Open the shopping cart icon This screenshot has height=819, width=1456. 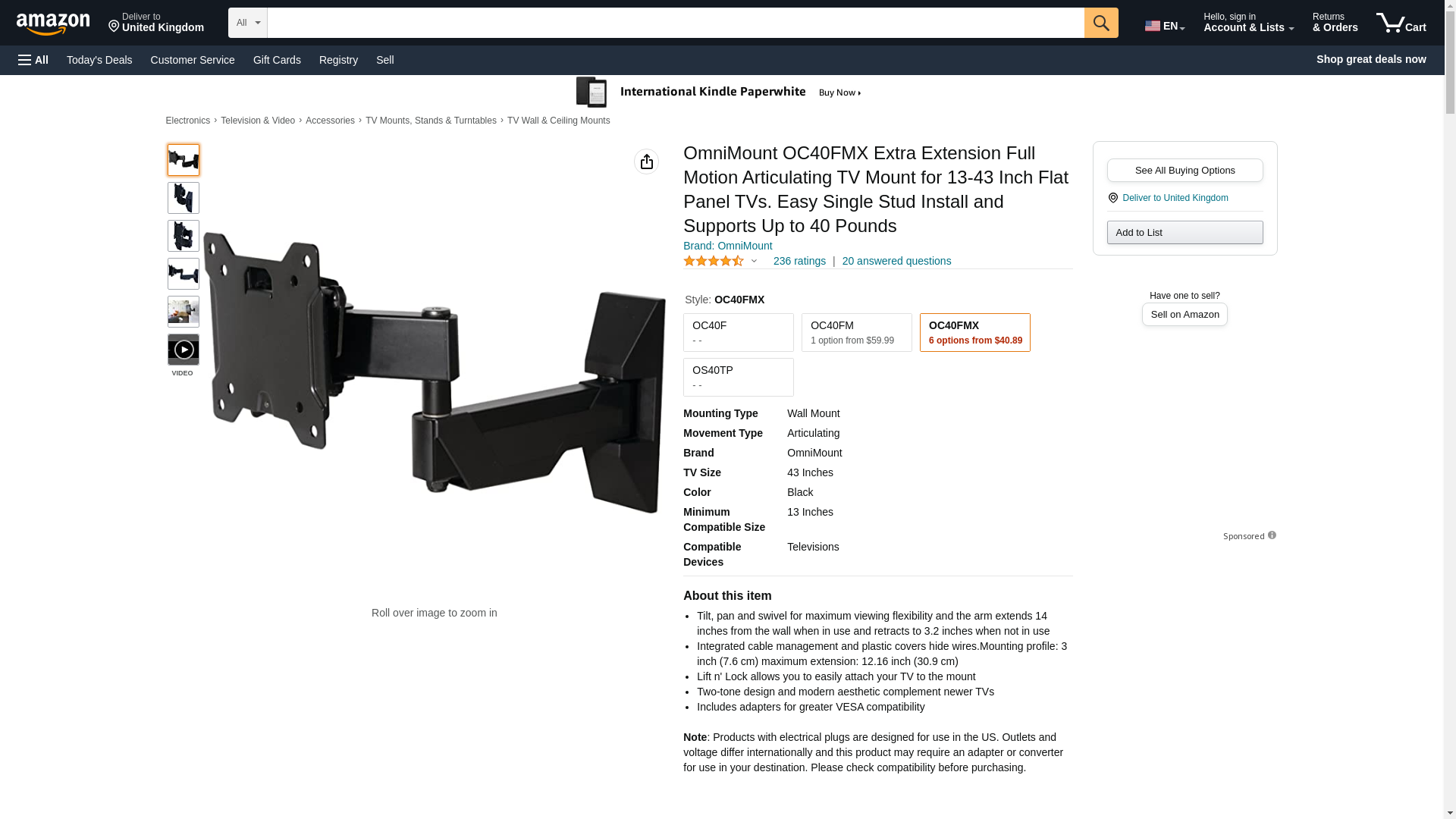[x=1401, y=23]
